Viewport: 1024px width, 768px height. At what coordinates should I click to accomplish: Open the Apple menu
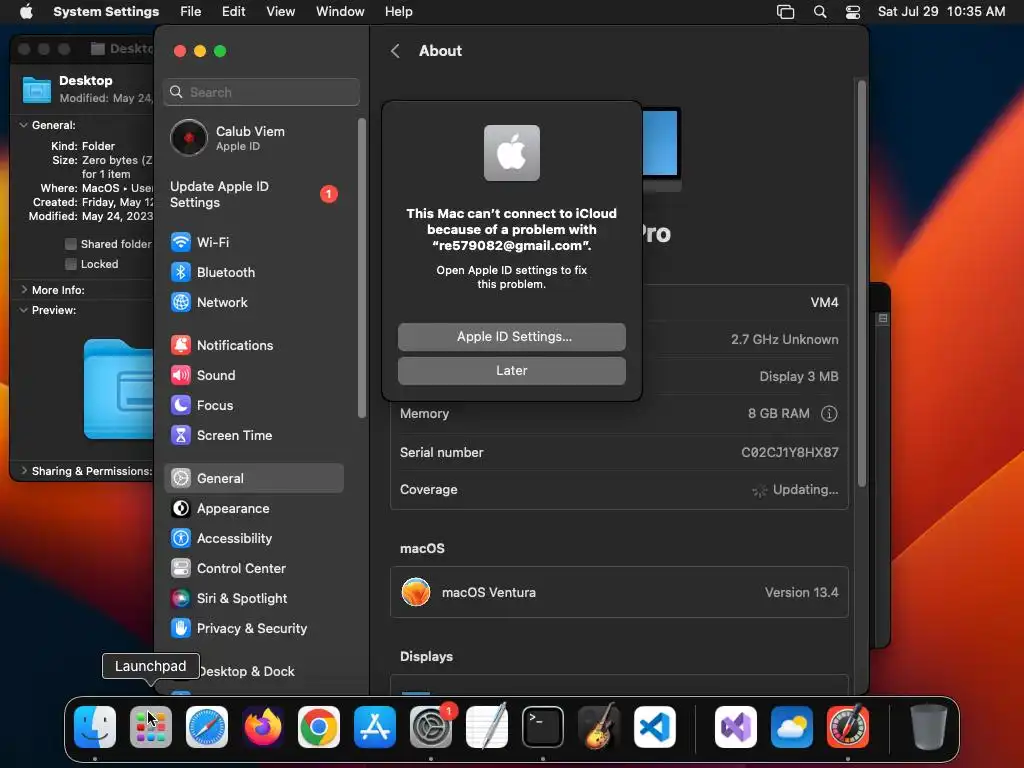[x=26, y=12]
